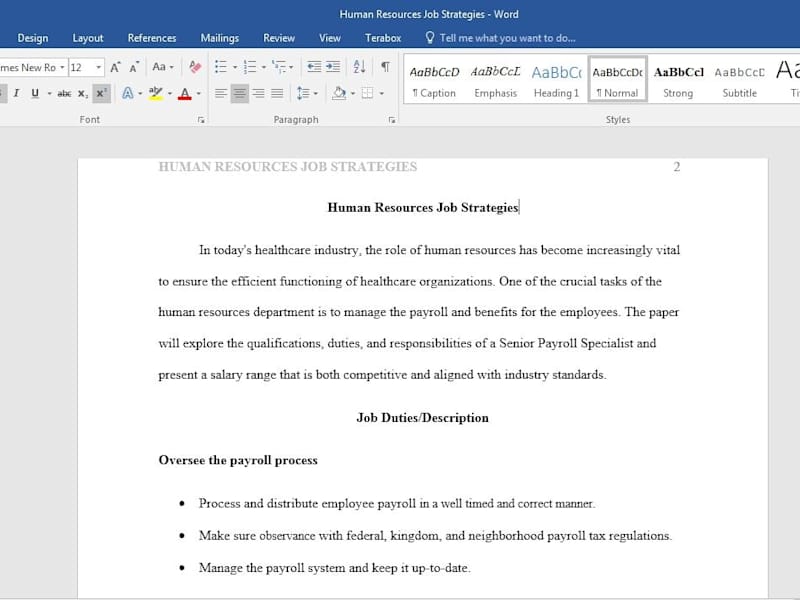800x600 pixels.
Task: Click the Oversee the payroll process subheading
Action: click(238, 460)
